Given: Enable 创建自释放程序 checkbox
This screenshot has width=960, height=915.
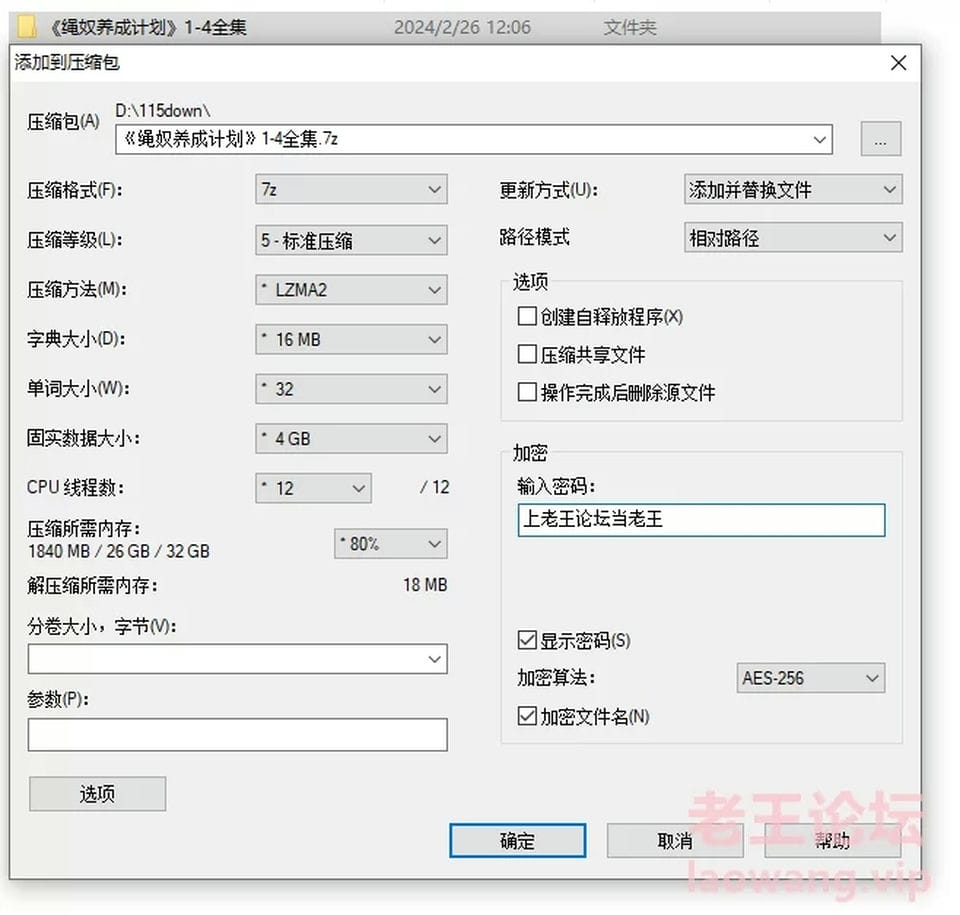Looking at the screenshot, I should (527, 317).
